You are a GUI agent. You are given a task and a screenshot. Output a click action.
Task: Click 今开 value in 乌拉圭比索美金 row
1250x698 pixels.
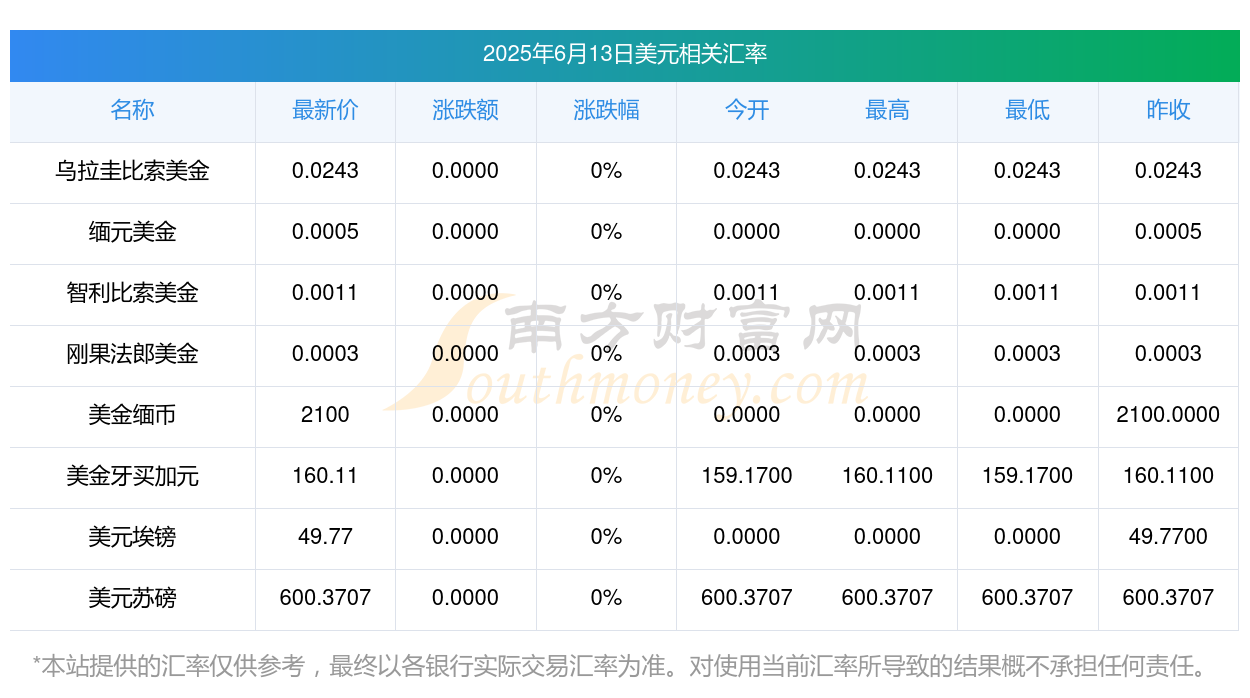[747, 171]
